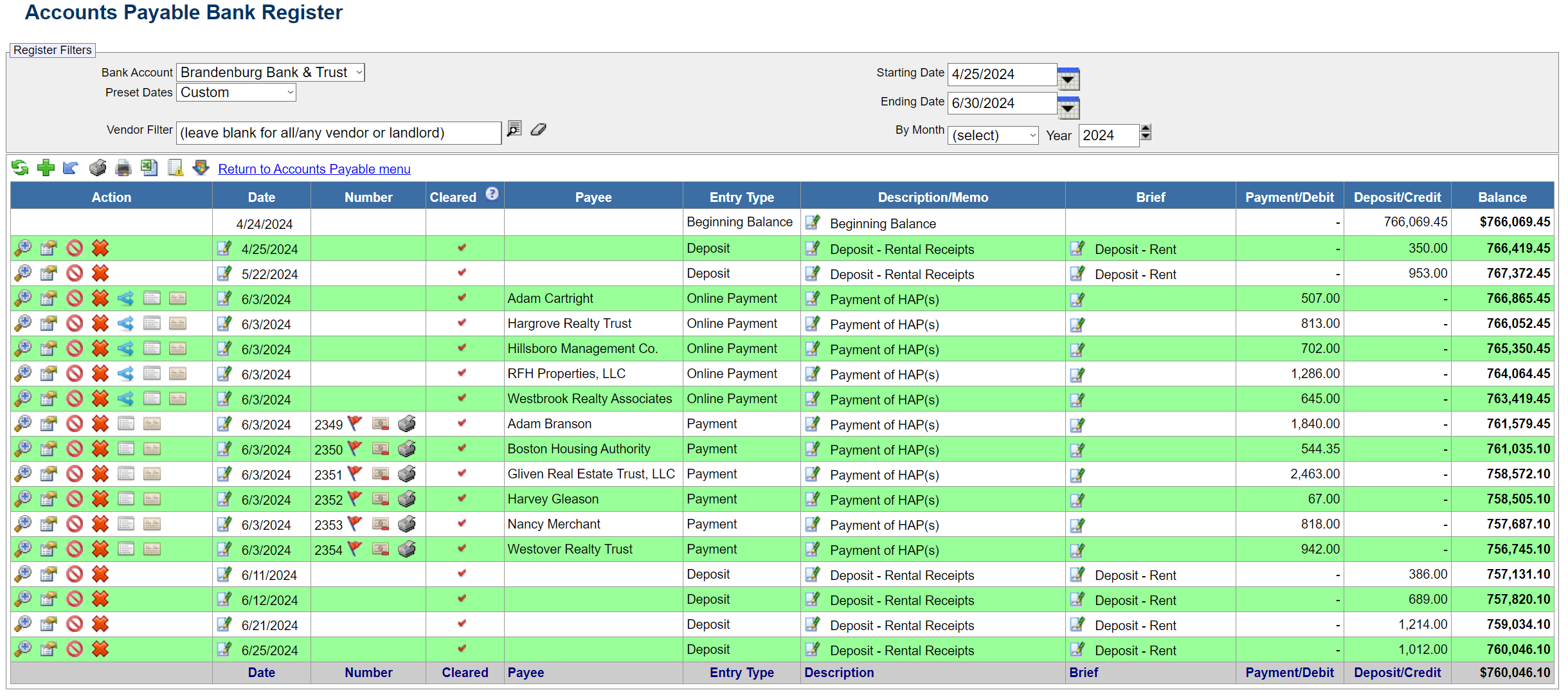Toggle cleared checkmark for Nancy Merchant payment

(x=462, y=523)
